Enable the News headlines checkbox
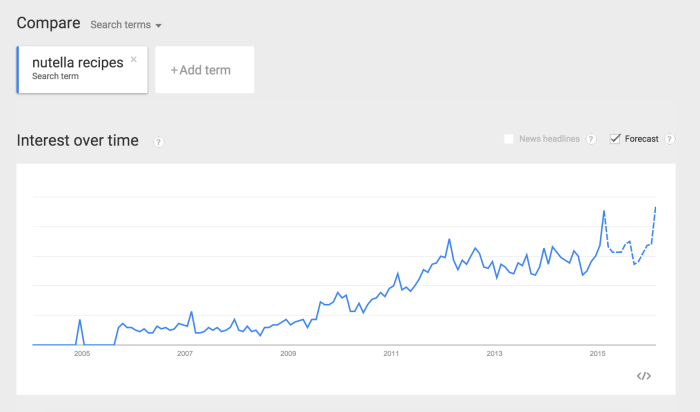 tap(509, 139)
